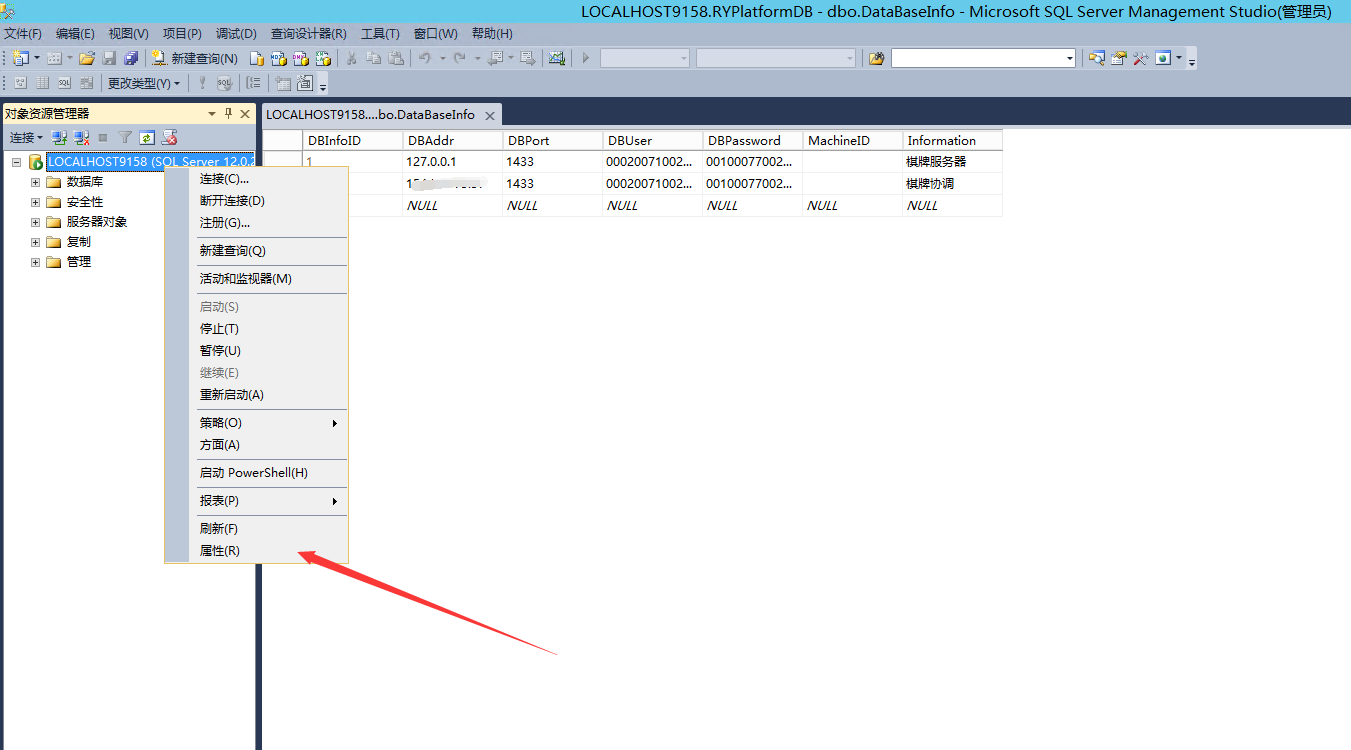
Task: Choose 重新启动(A) in the context menu
Action: pyautogui.click(x=232, y=395)
